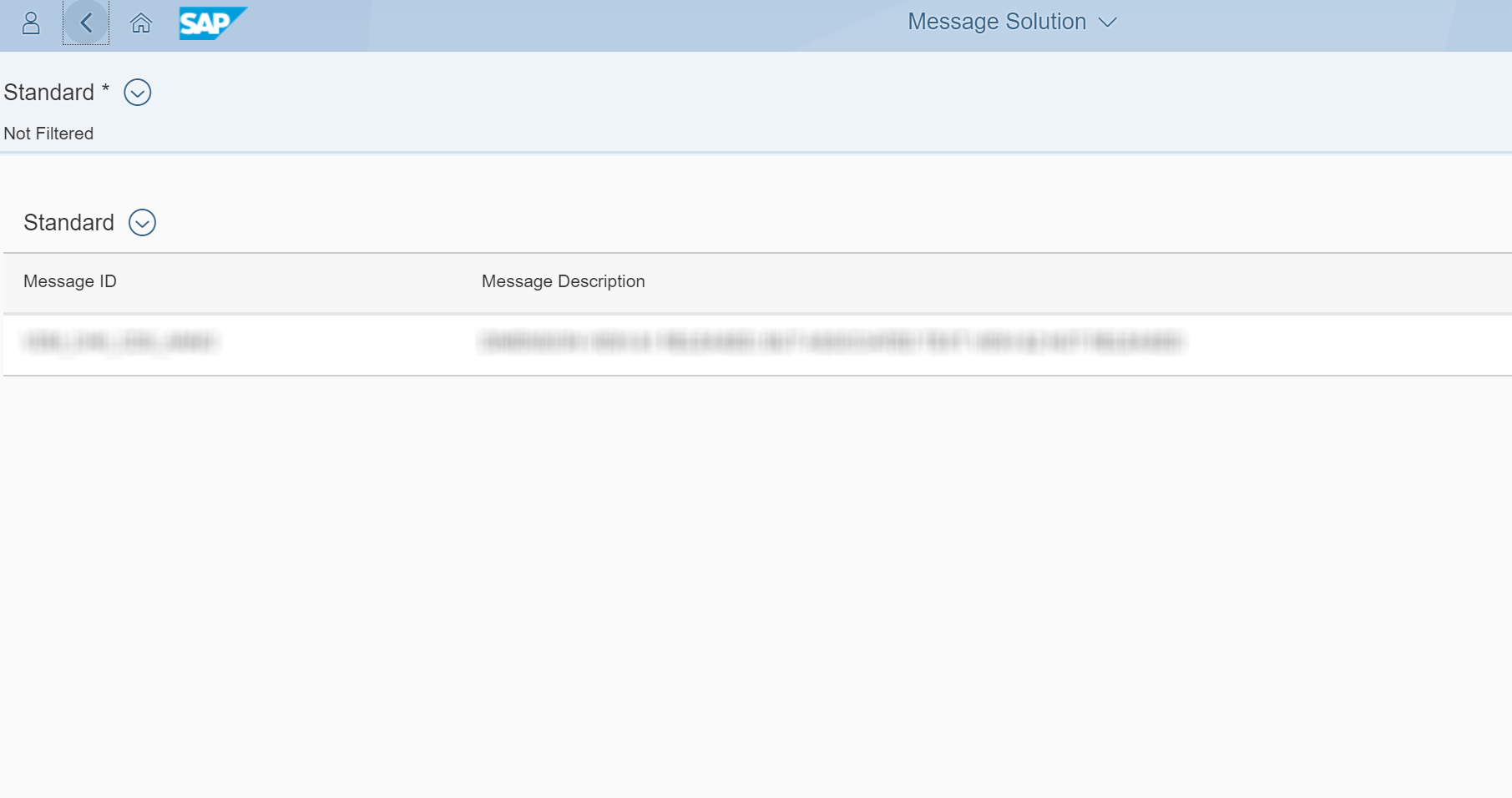1512x798 pixels.
Task: Open the Message Solution app switcher dropdown
Action: pos(1108,23)
